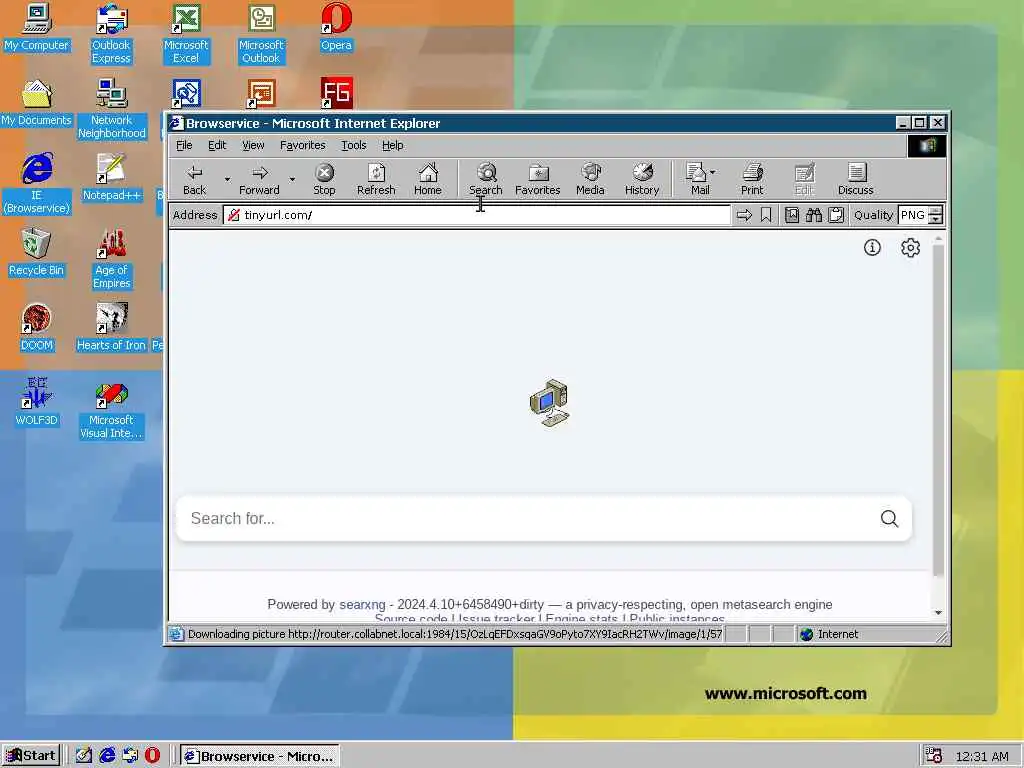The image size is (1024, 768).
Task: Expand the Forward history dropdown arrow
Action: click(292, 179)
